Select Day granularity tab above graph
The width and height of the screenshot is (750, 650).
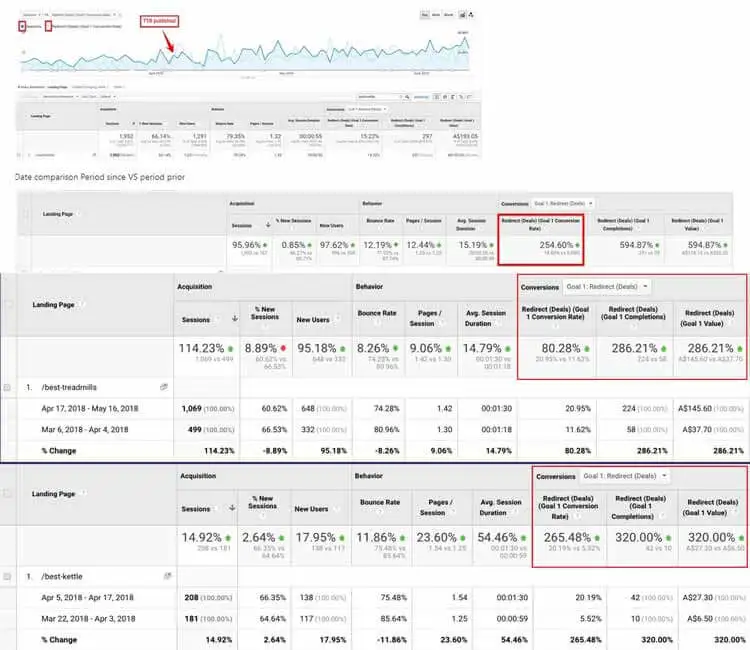(425, 15)
